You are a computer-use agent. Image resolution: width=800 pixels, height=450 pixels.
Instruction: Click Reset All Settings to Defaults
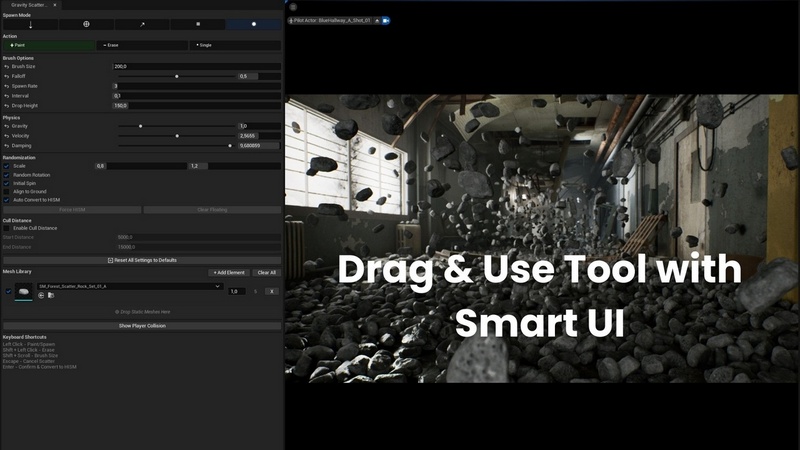(142, 259)
